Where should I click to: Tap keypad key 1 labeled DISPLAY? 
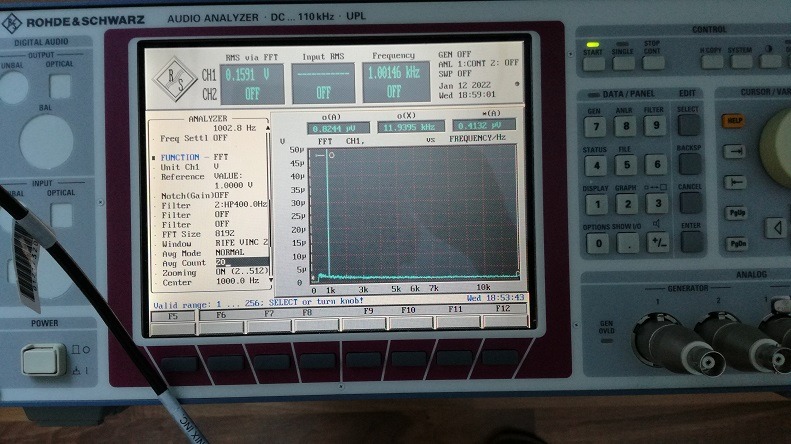coord(597,204)
